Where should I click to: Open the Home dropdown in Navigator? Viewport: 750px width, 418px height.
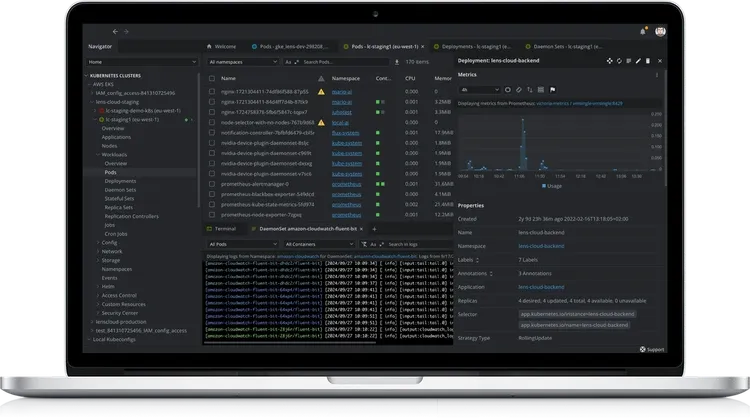(142, 62)
